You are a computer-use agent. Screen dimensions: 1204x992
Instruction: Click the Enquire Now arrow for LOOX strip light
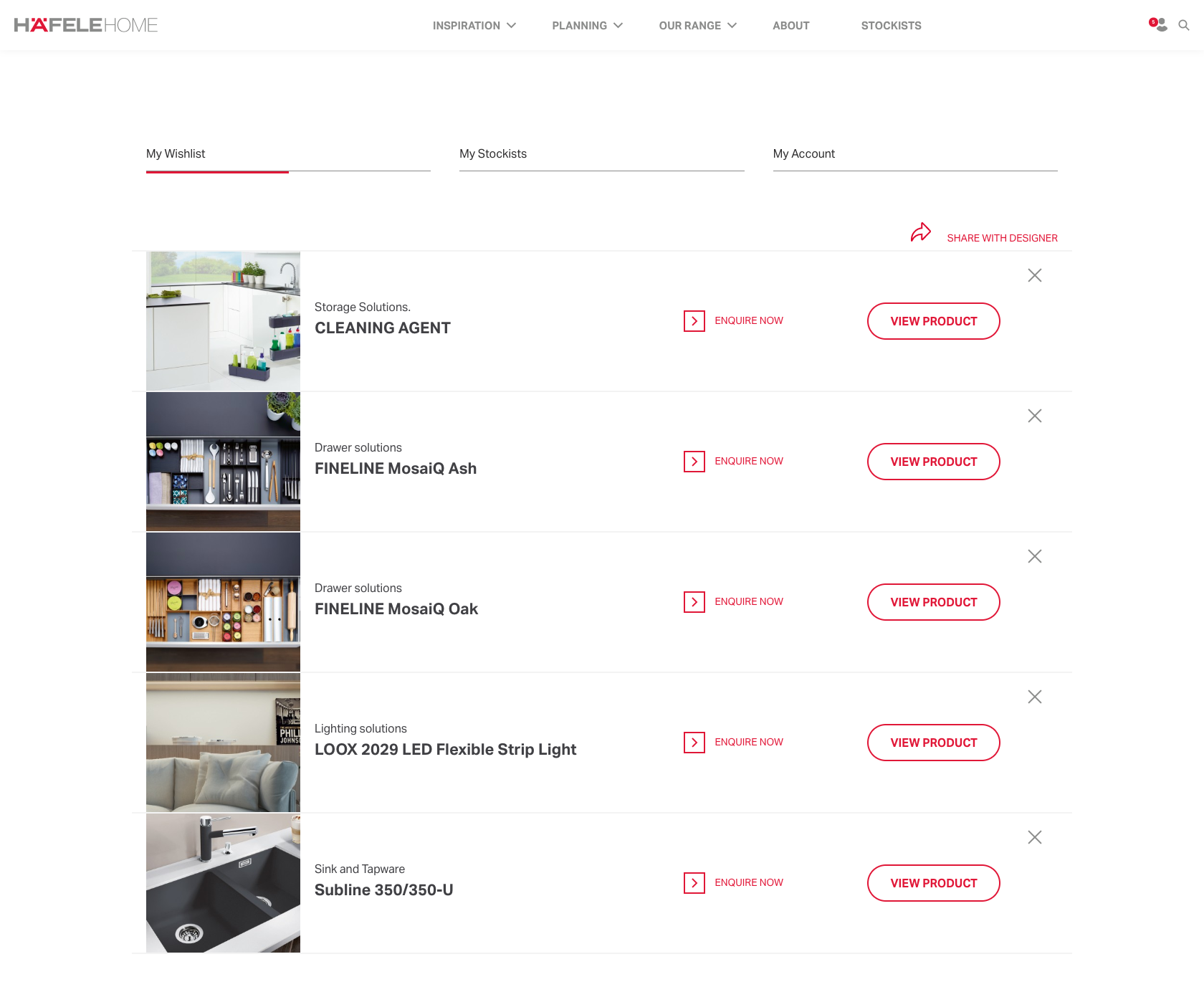tap(694, 742)
